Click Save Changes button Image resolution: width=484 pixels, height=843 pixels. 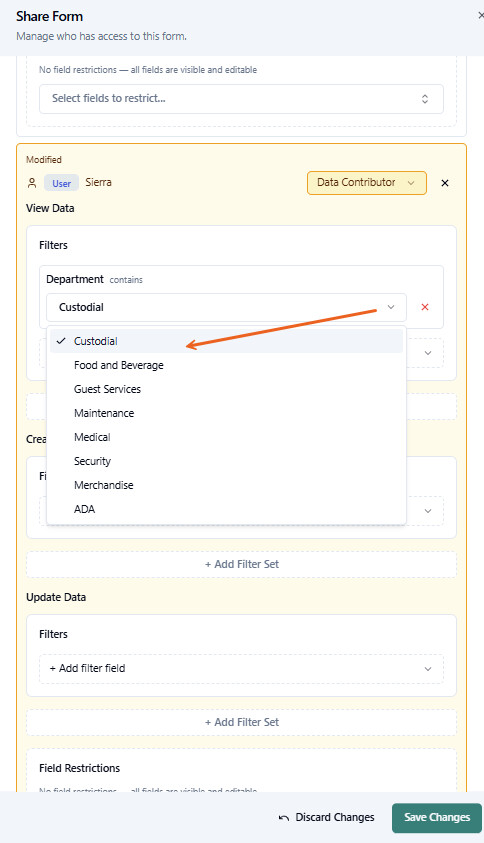[x=437, y=818]
